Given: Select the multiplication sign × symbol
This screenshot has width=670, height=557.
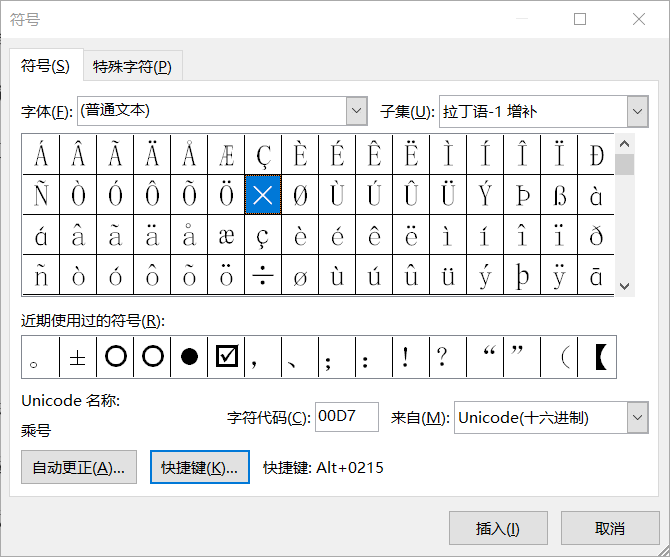Looking at the screenshot, I should click(263, 195).
